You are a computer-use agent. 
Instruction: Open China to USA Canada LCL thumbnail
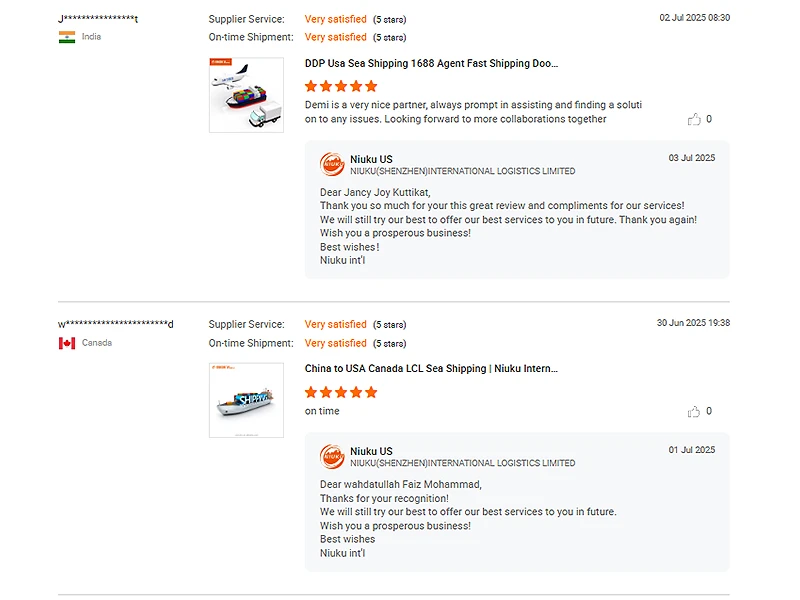point(246,400)
